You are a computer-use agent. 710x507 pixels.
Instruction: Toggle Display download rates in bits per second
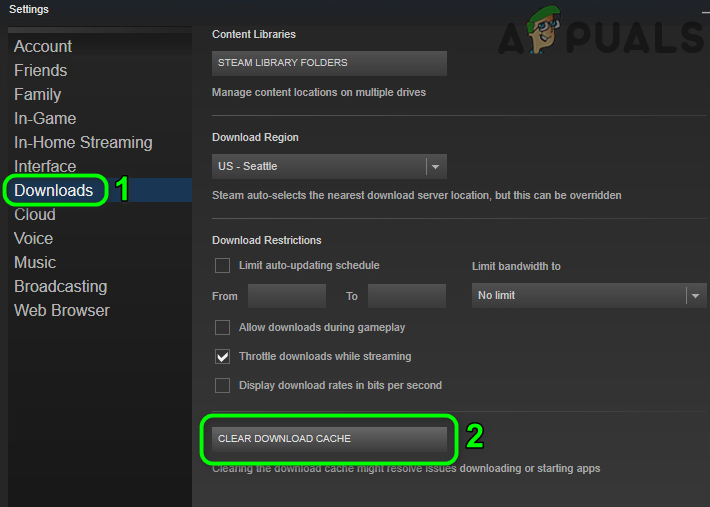pyautogui.click(x=222, y=385)
